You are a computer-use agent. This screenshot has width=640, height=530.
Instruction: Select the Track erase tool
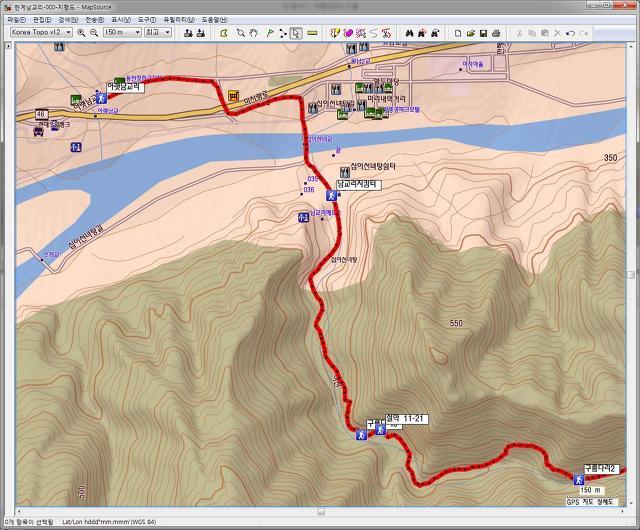coord(348,33)
